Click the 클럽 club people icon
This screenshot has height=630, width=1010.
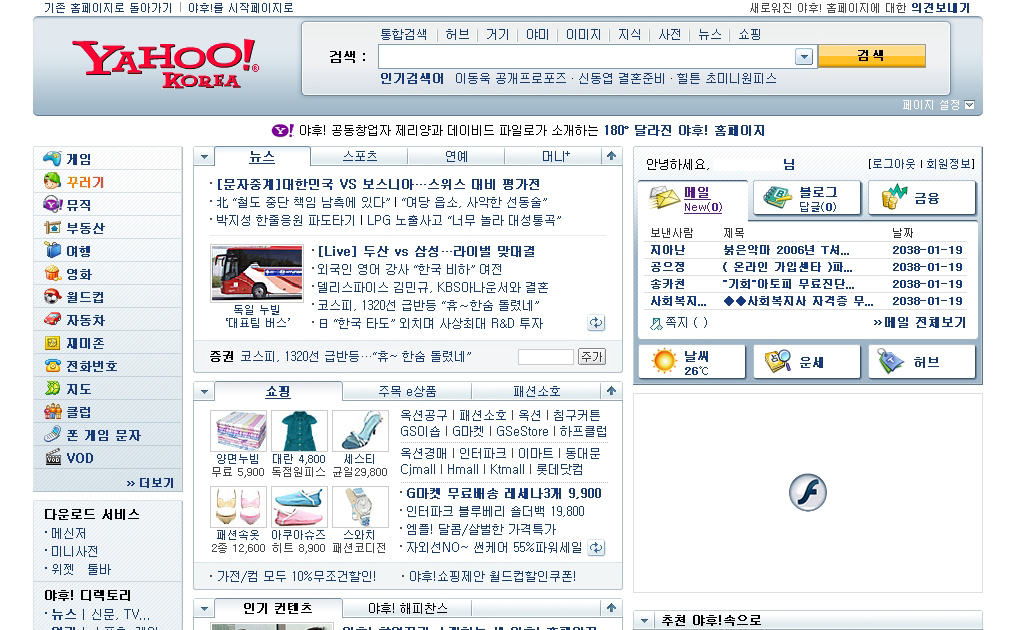point(52,412)
